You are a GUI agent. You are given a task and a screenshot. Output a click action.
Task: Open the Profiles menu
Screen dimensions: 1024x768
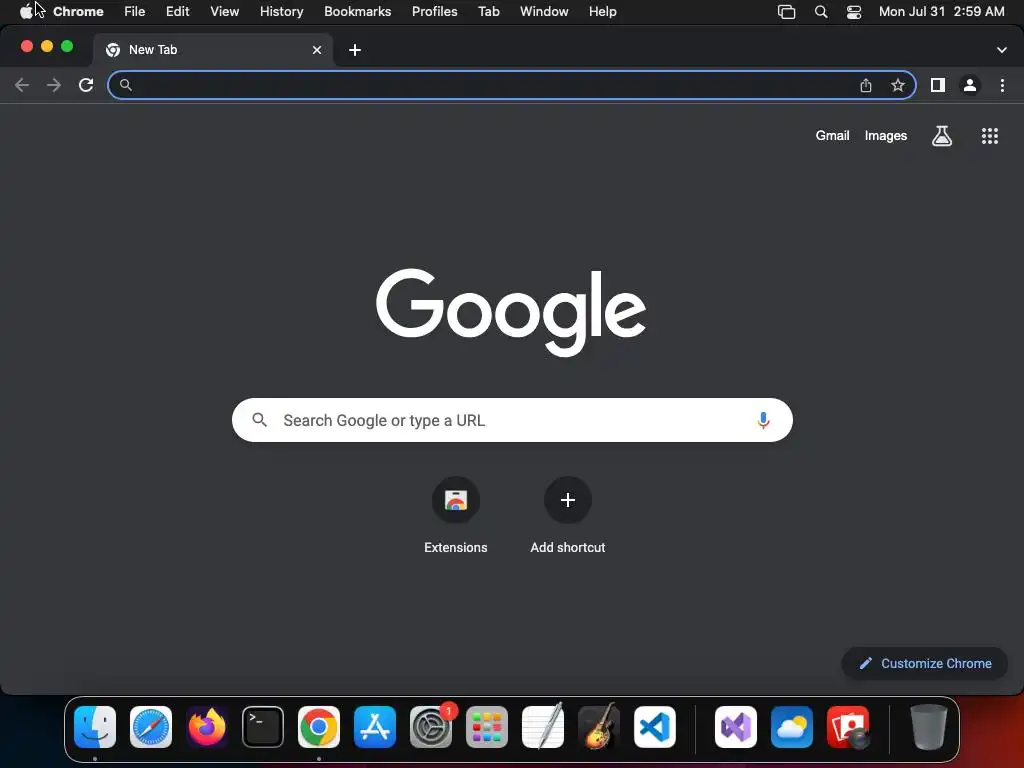click(x=434, y=11)
